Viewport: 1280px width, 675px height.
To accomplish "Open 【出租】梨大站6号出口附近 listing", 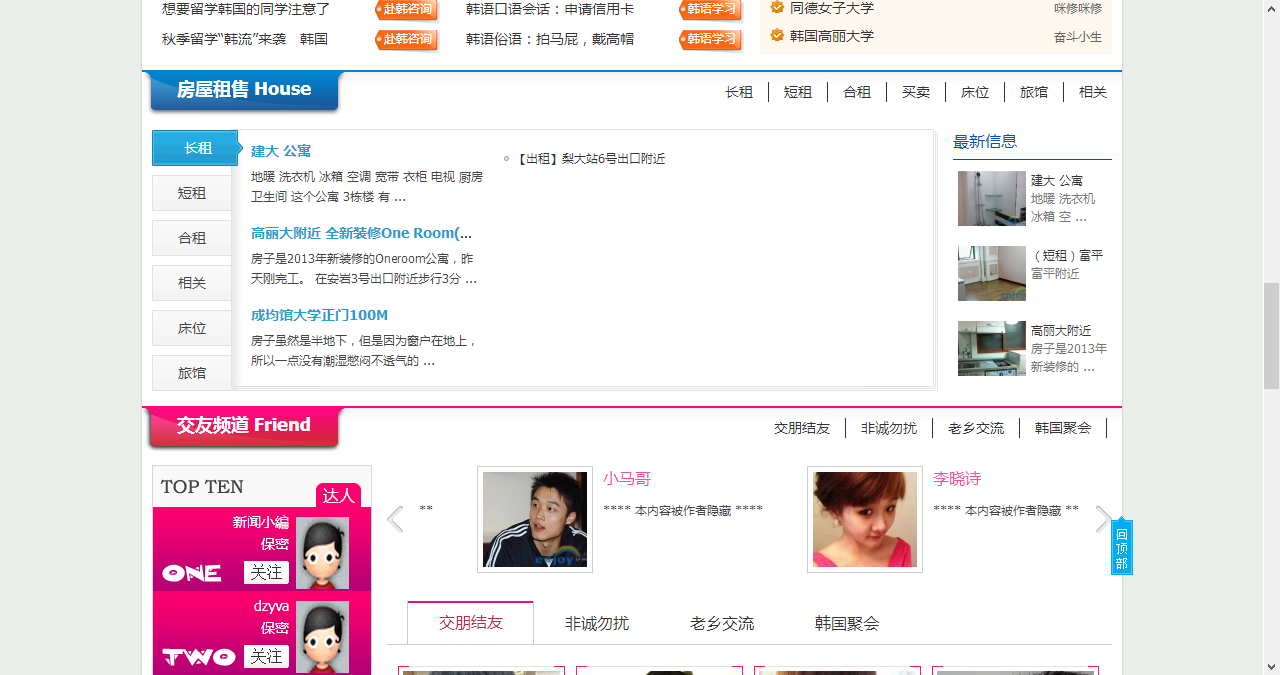I will (x=589, y=159).
